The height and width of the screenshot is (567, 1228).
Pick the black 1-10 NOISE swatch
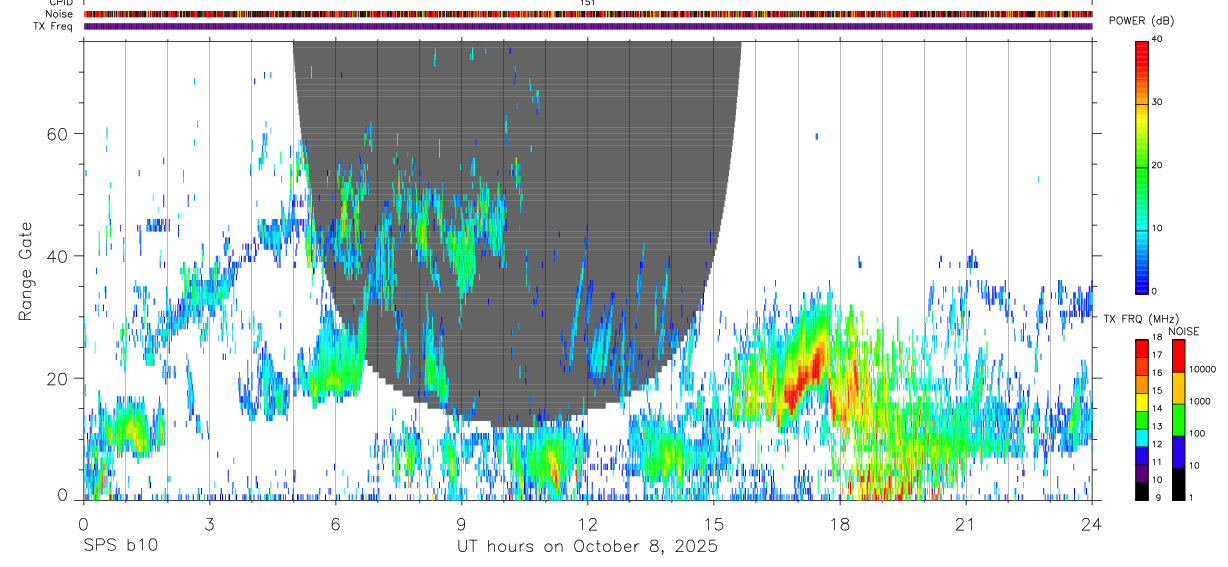pyautogui.click(x=1178, y=484)
